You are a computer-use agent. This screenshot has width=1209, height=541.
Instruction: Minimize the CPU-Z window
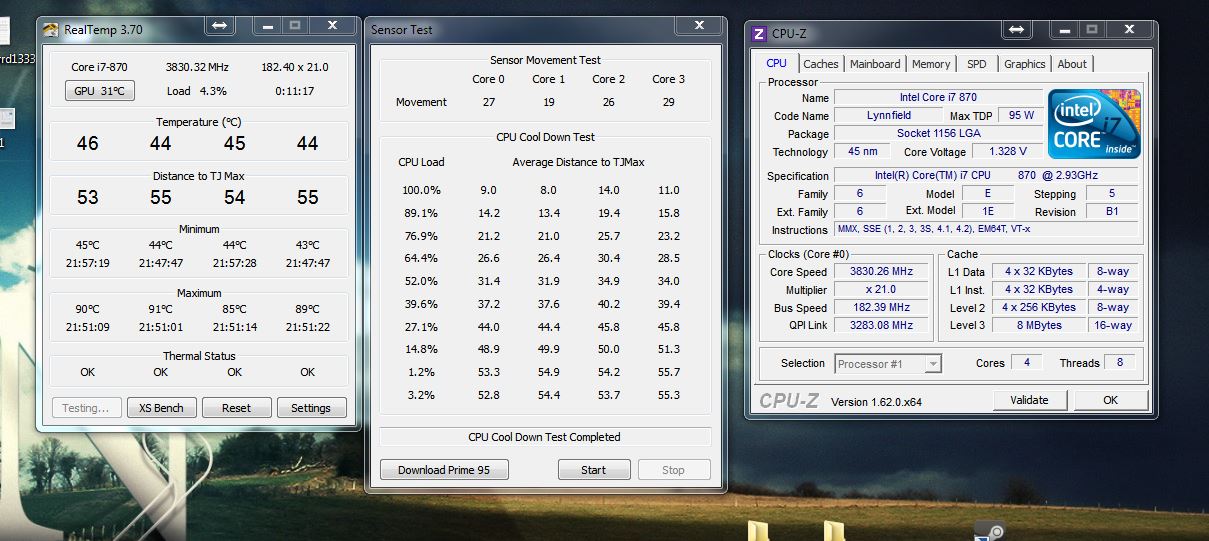1066,30
